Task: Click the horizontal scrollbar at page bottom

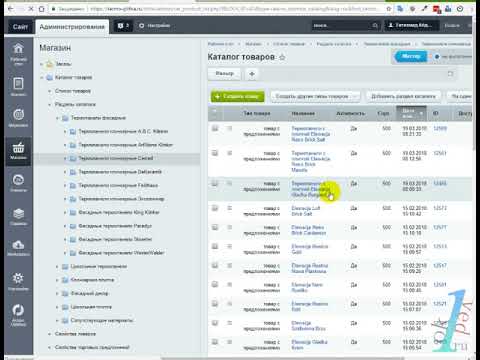Action: tap(283, 358)
